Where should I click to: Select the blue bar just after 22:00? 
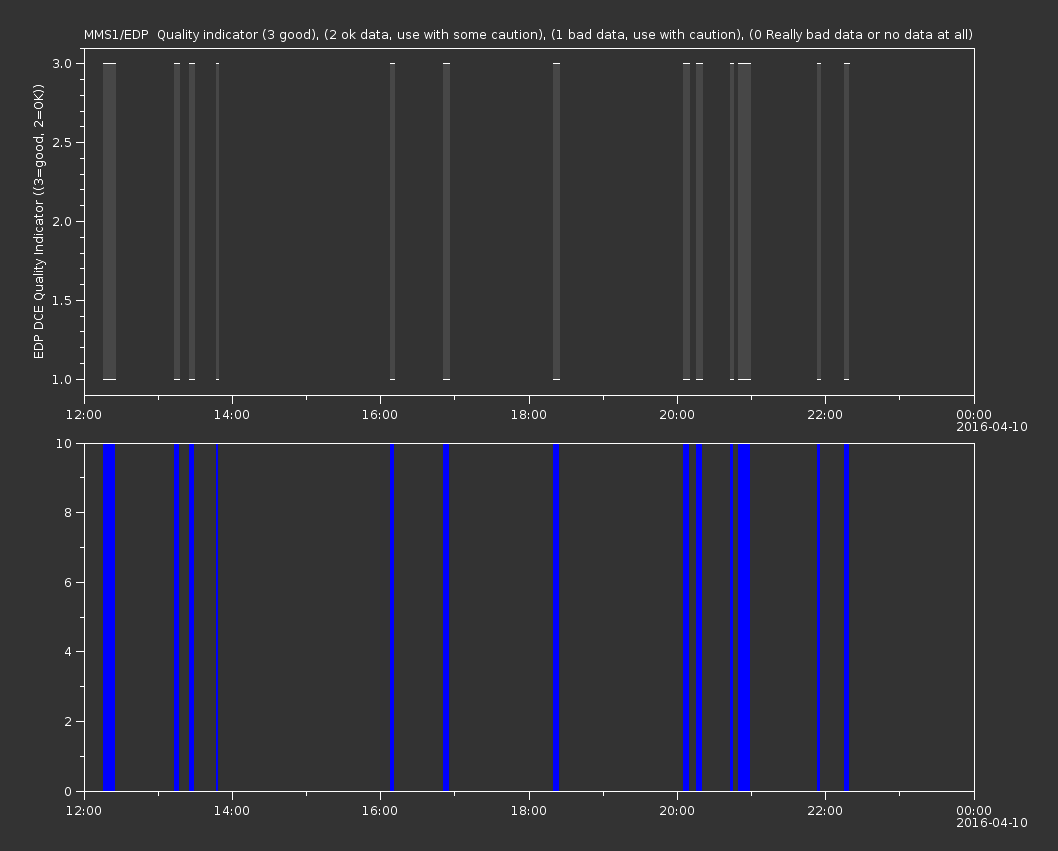[847, 617]
